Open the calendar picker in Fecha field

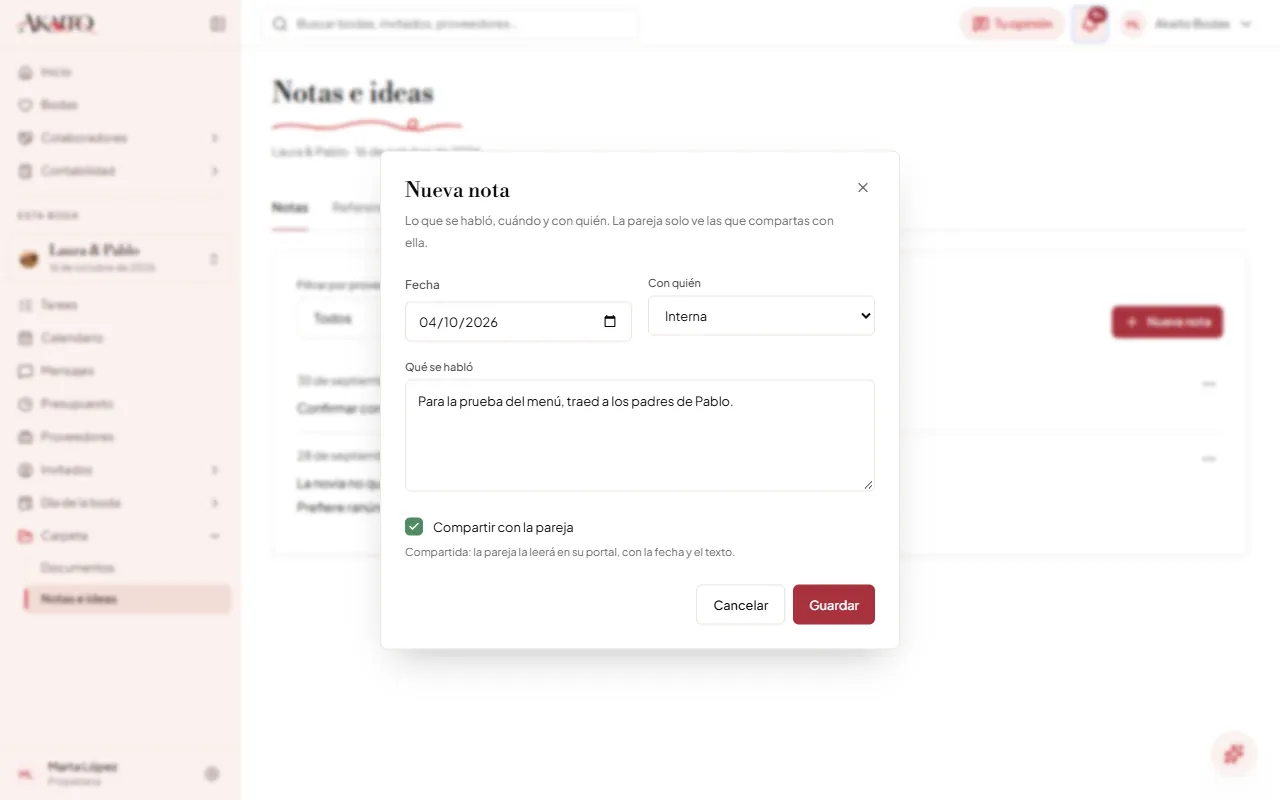coord(610,322)
